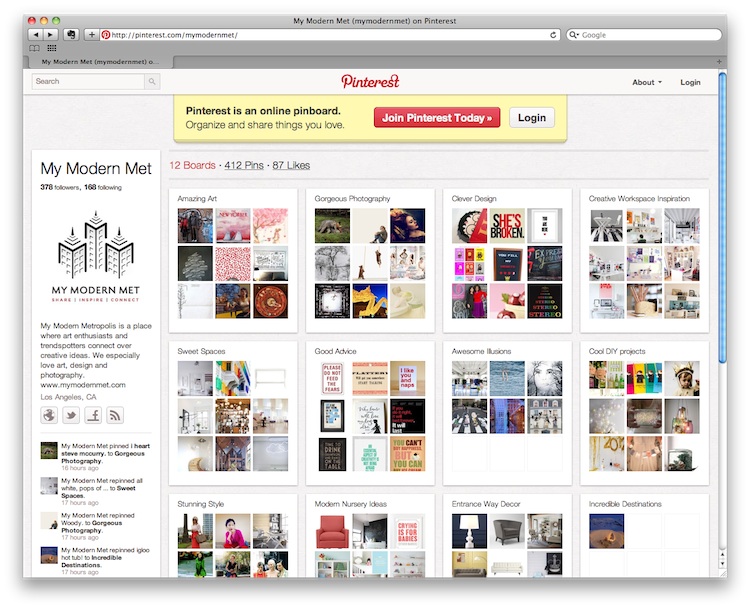The height and width of the screenshot is (609, 750).
Task: Open the Facebook profile icon
Action: [x=93, y=415]
